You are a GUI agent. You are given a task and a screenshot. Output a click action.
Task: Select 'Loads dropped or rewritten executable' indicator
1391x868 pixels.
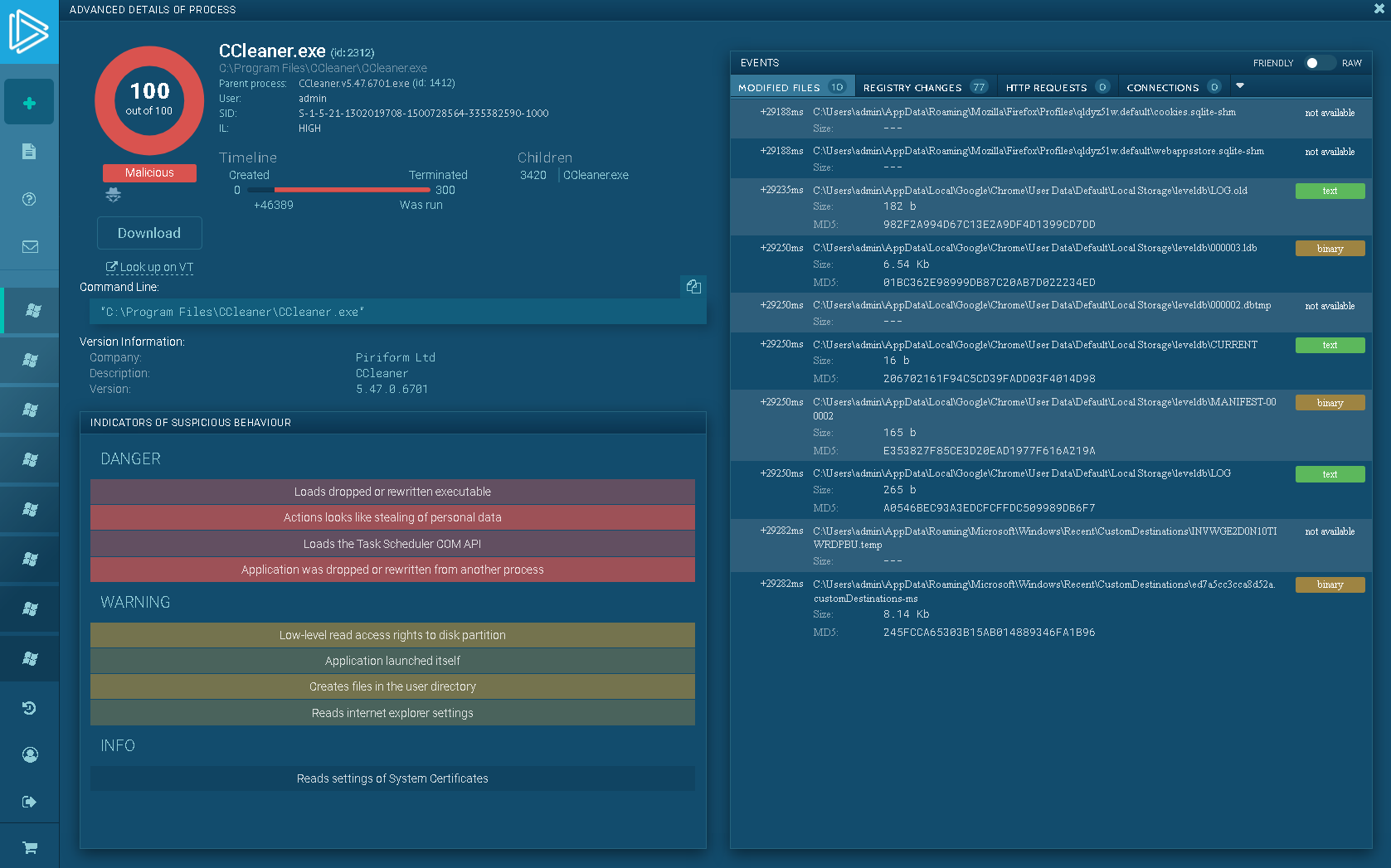(x=392, y=492)
